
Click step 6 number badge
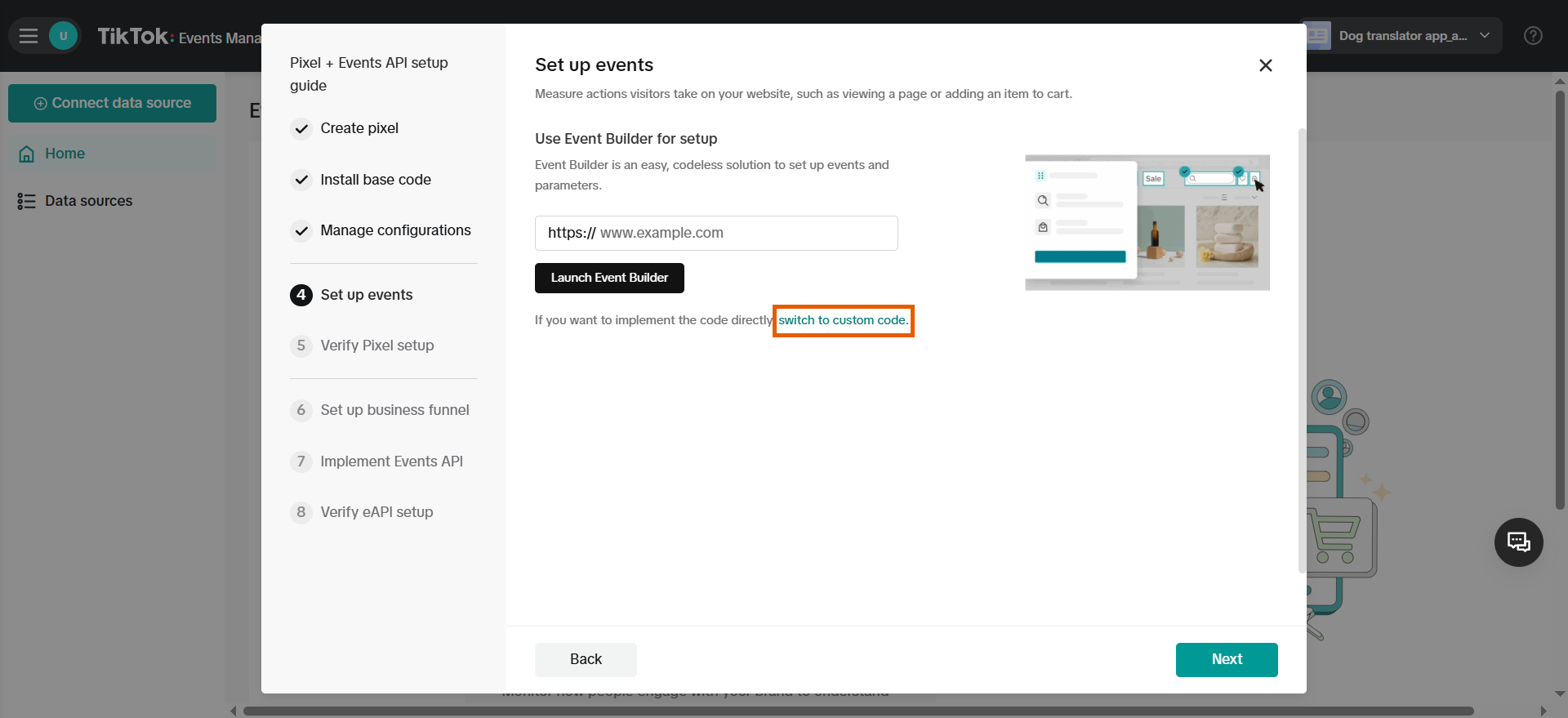pos(301,410)
